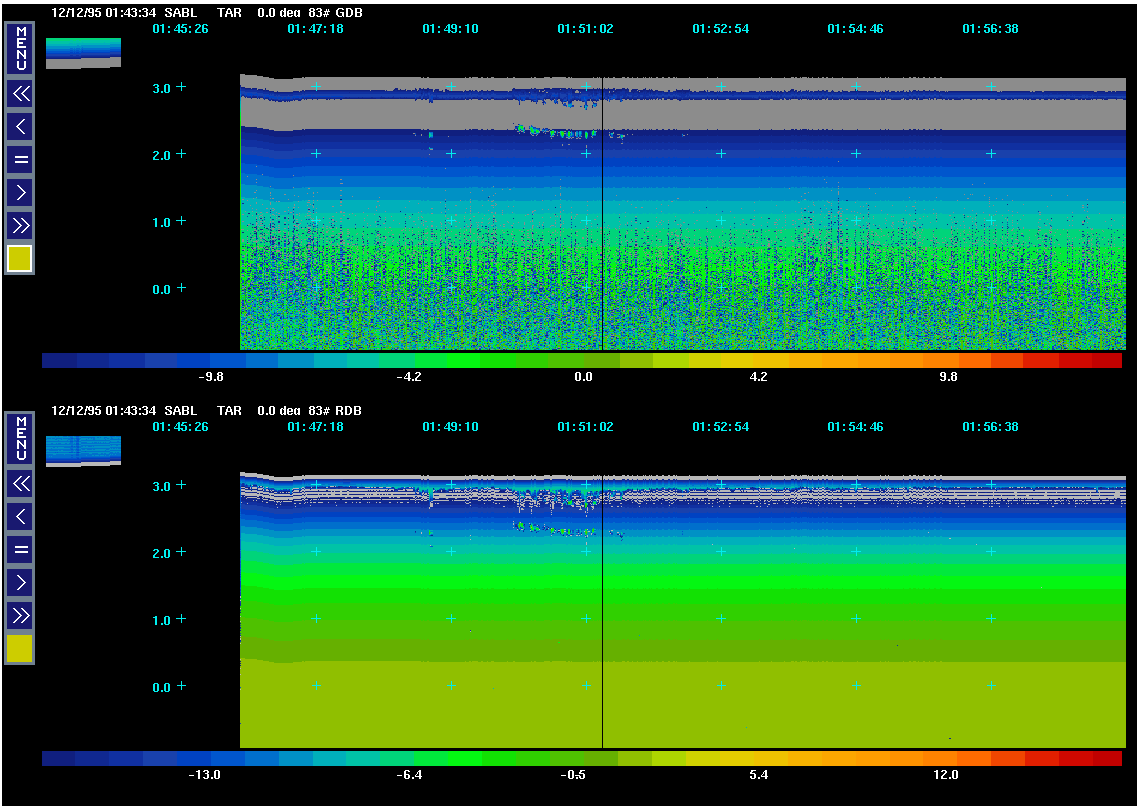1141x810 pixels.
Task: Step forward with single right arrow, top panel
Action: [20, 191]
